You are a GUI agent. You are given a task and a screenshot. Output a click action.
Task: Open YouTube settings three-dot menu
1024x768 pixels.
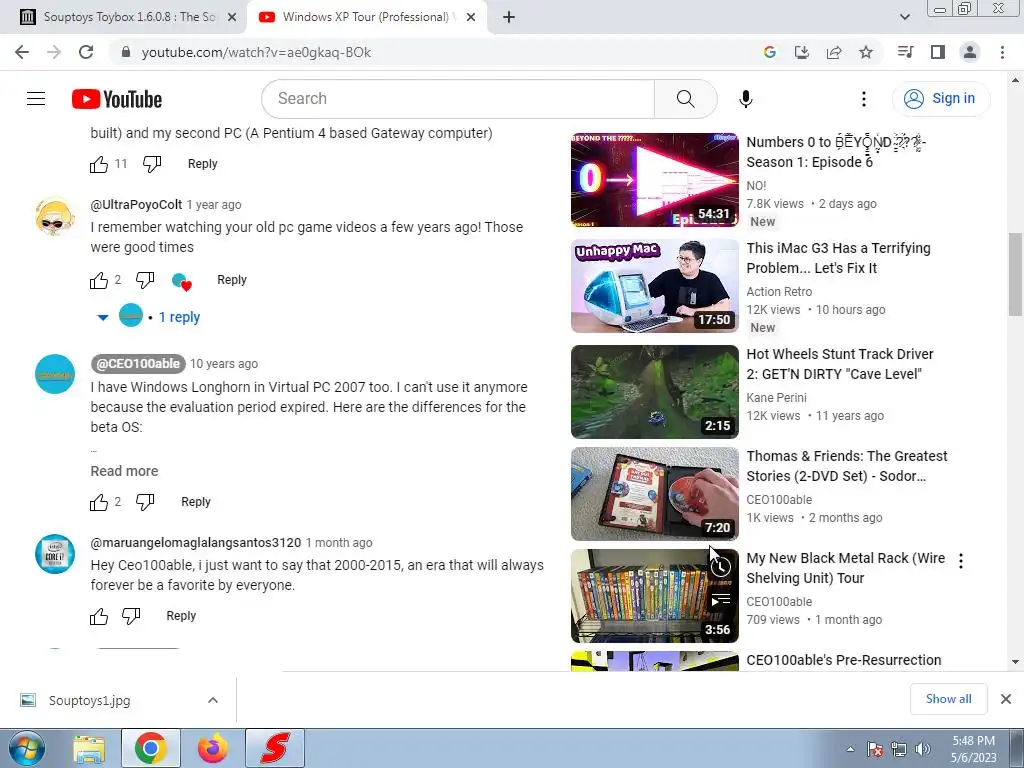click(x=863, y=99)
